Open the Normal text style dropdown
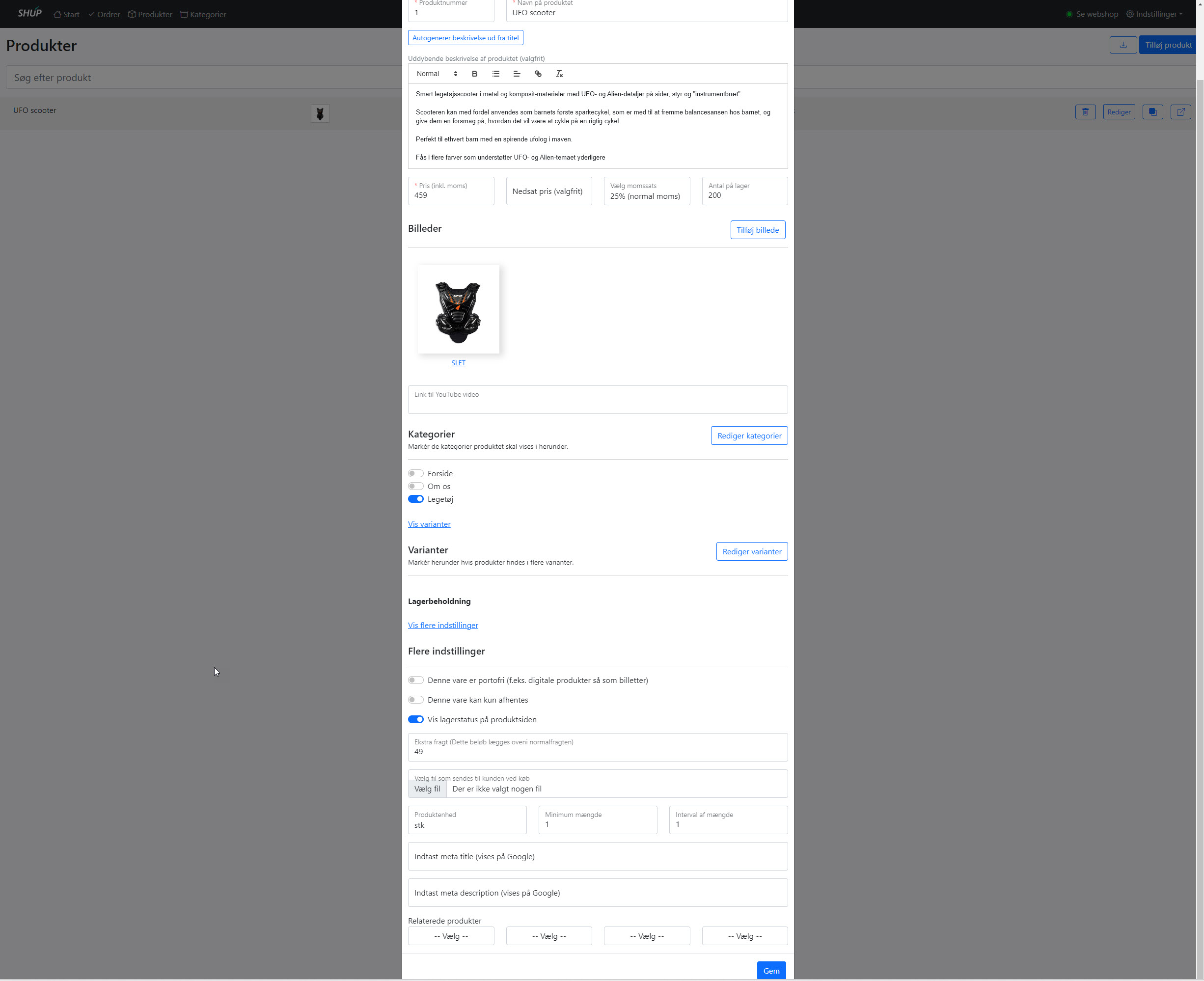 click(x=436, y=74)
